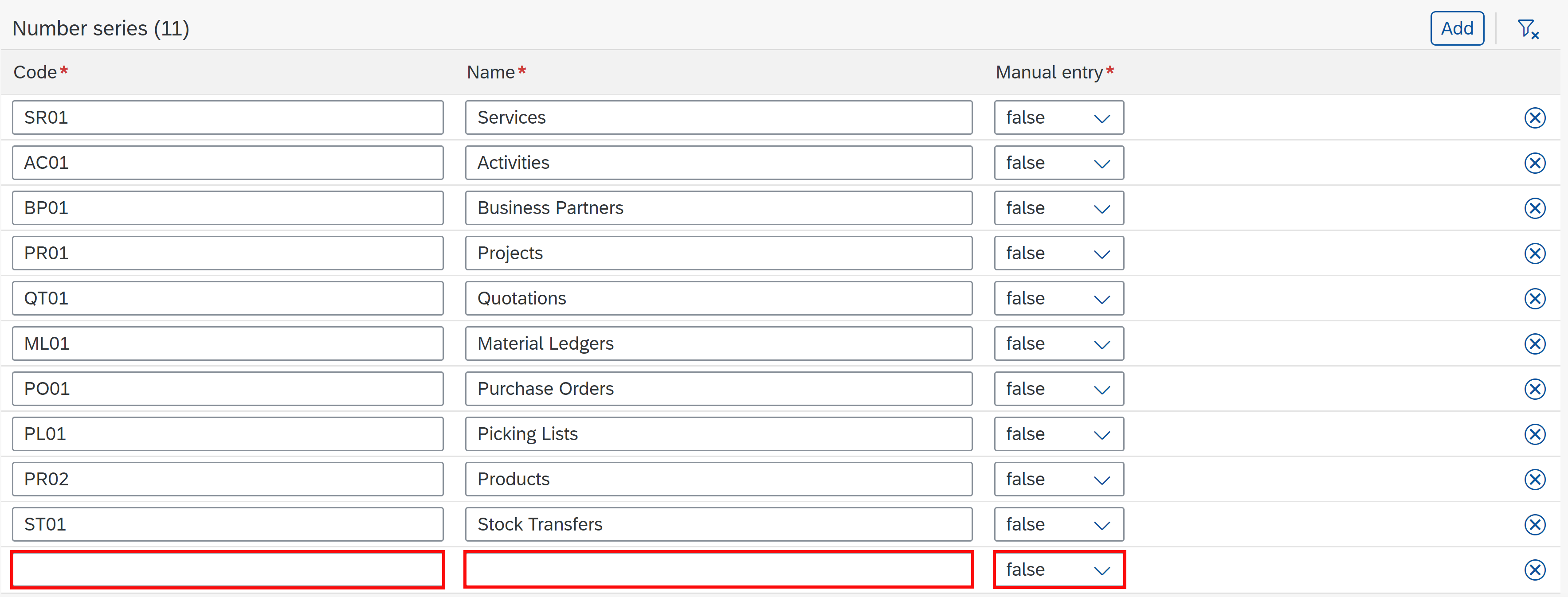
Task: Open Manual entry dropdown for Services
Action: pos(1058,117)
